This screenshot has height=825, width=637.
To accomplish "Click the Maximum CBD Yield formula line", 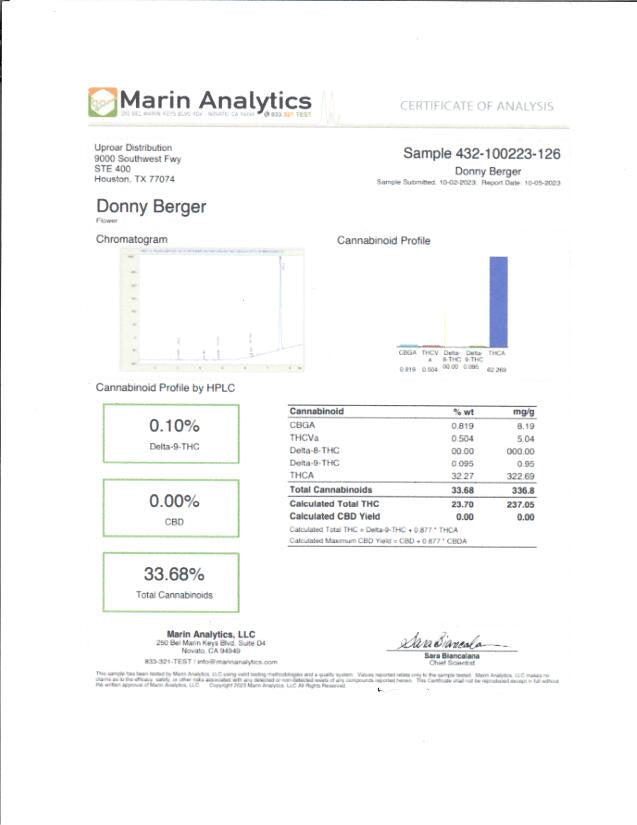I will [378, 541].
